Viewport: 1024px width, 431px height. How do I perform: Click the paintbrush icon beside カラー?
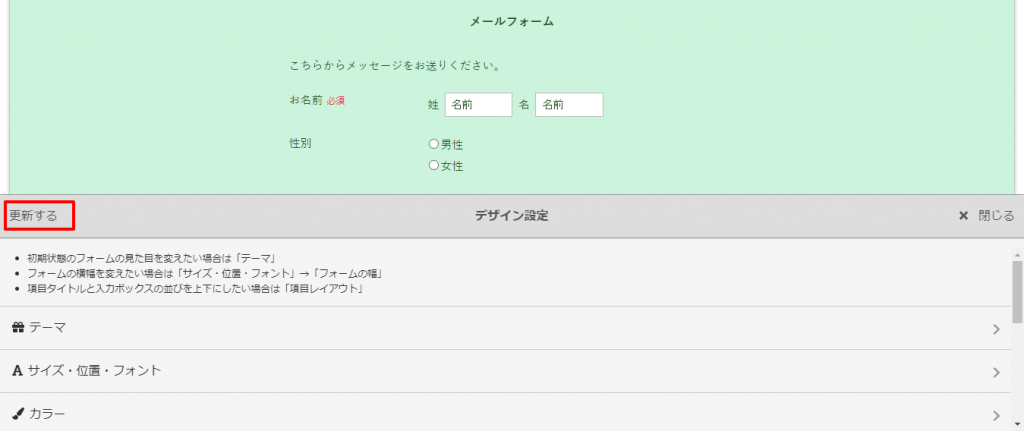coord(18,414)
